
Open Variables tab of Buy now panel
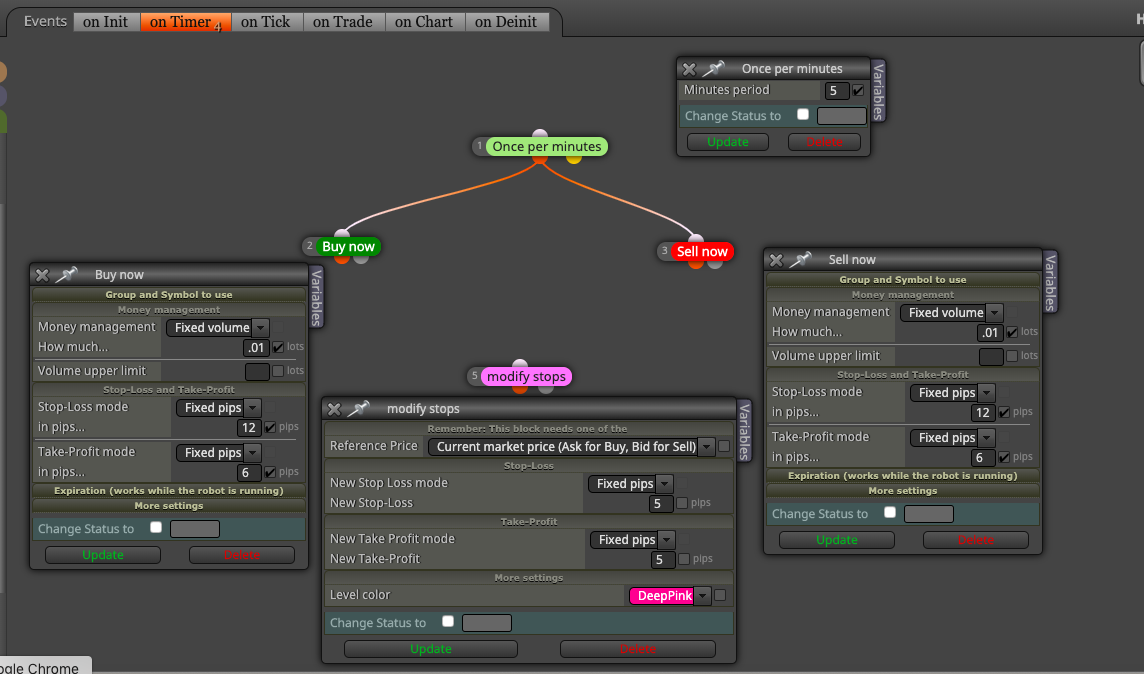tap(316, 296)
